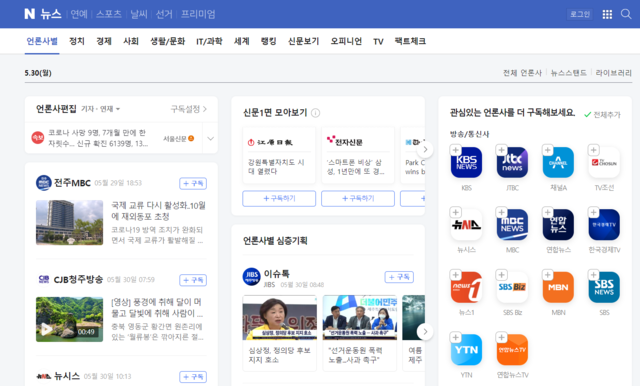Open the 전체 언론사 link
The image size is (640, 386).
point(522,73)
